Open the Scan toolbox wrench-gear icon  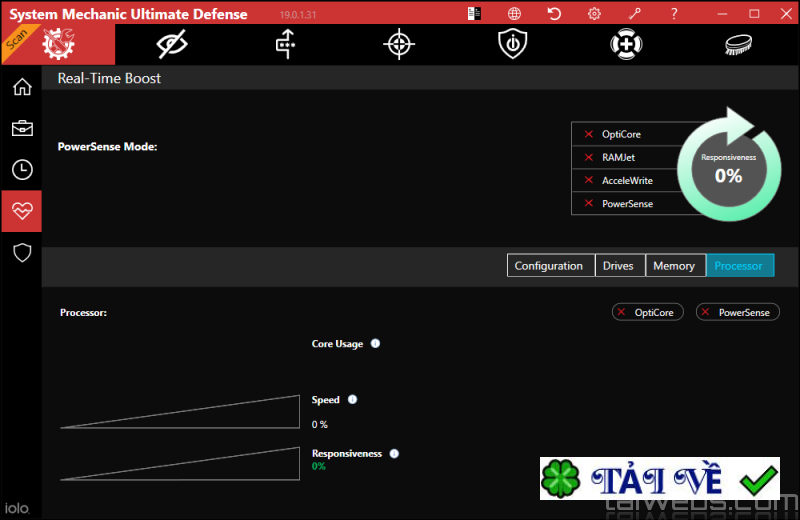pyautogui.click(x=58, y=44)
